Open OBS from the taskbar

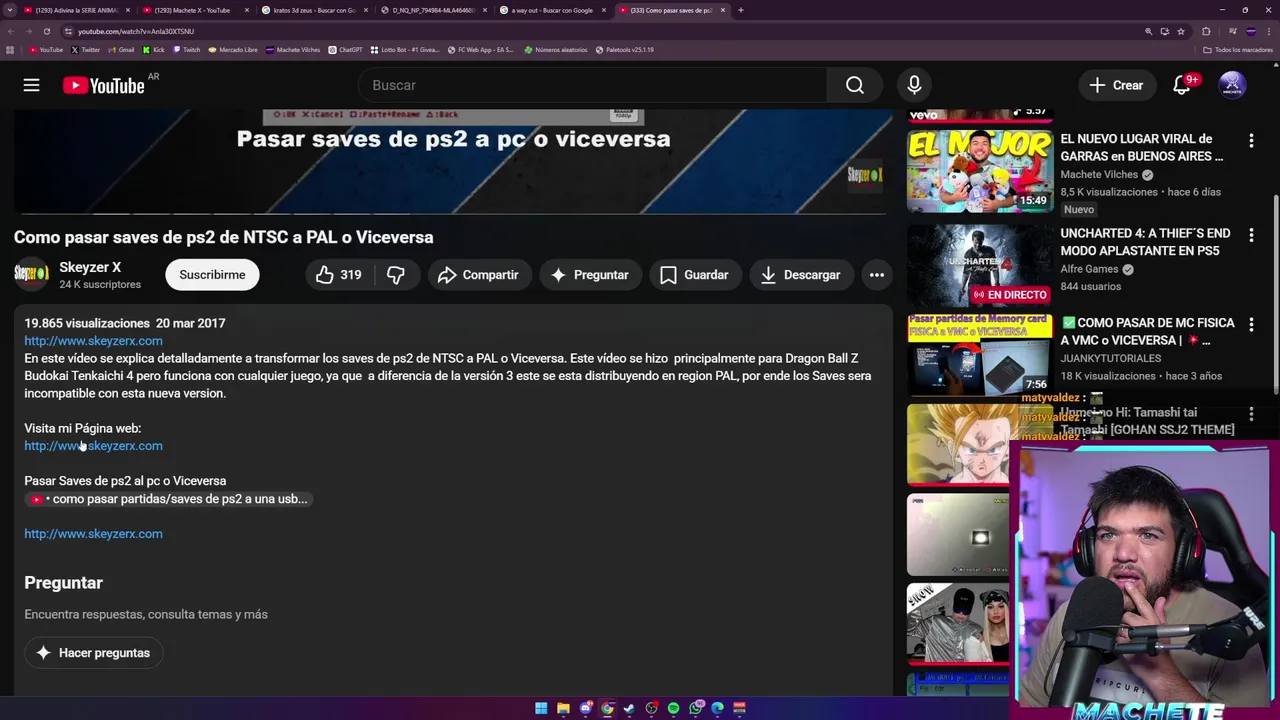(651, 708)
